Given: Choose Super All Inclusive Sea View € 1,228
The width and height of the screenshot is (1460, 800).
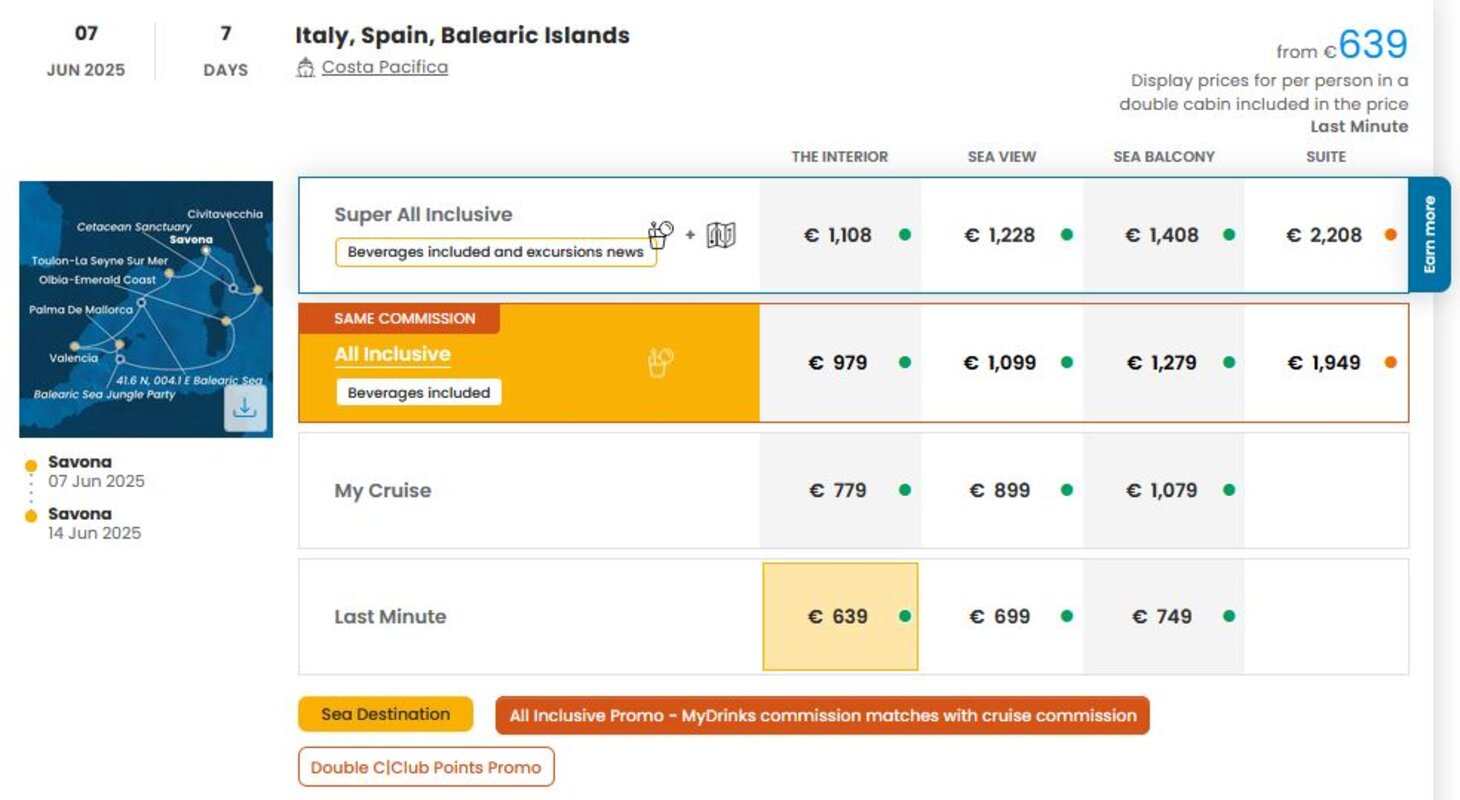Looking at the screenshot, I should click(x=1000, y=235).
